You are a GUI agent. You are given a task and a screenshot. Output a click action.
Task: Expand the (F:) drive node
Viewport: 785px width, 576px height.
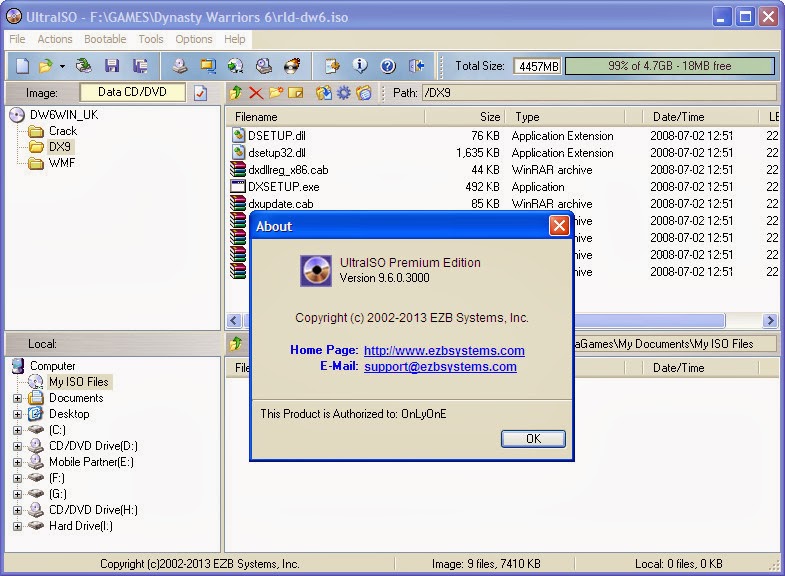coord(18,478)
